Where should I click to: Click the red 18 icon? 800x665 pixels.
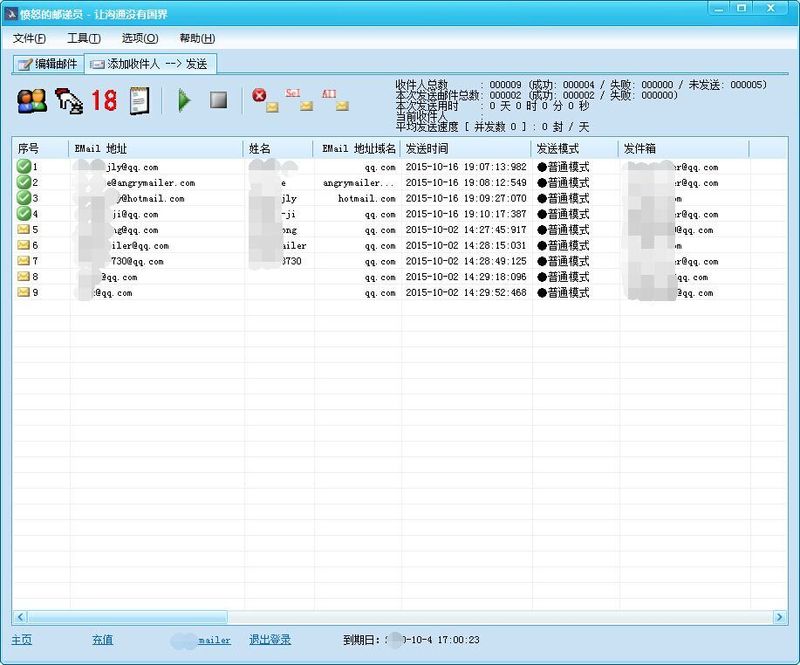104,100
